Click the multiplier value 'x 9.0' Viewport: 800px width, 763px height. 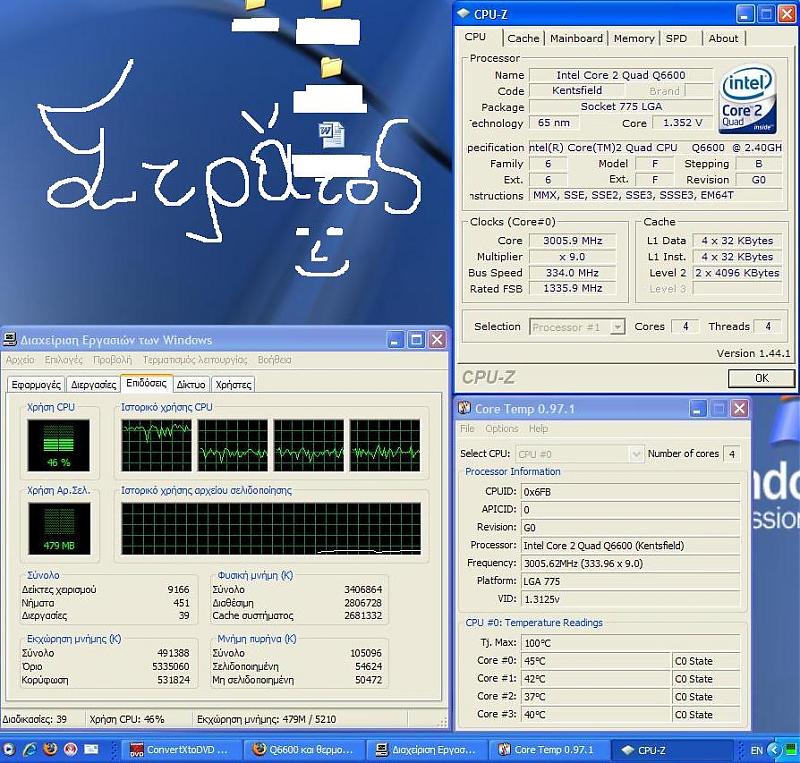coord(572,257)
